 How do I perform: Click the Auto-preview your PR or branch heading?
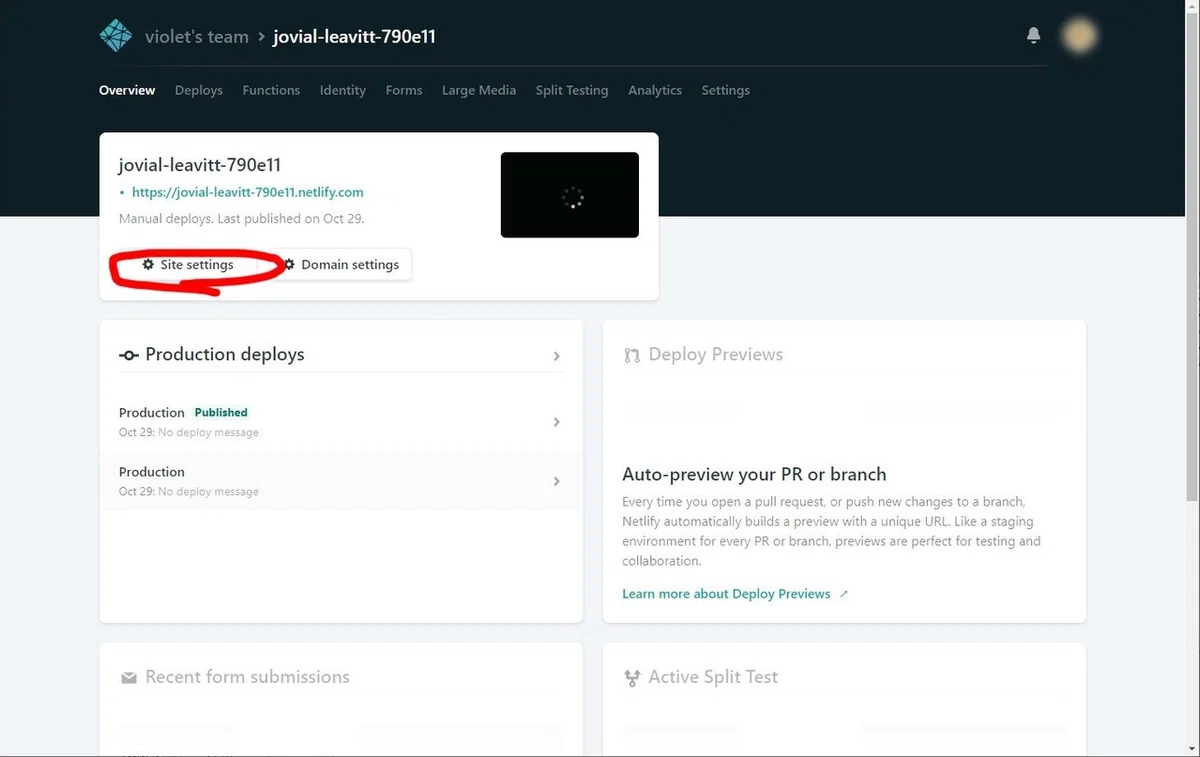tap(754, 474)
